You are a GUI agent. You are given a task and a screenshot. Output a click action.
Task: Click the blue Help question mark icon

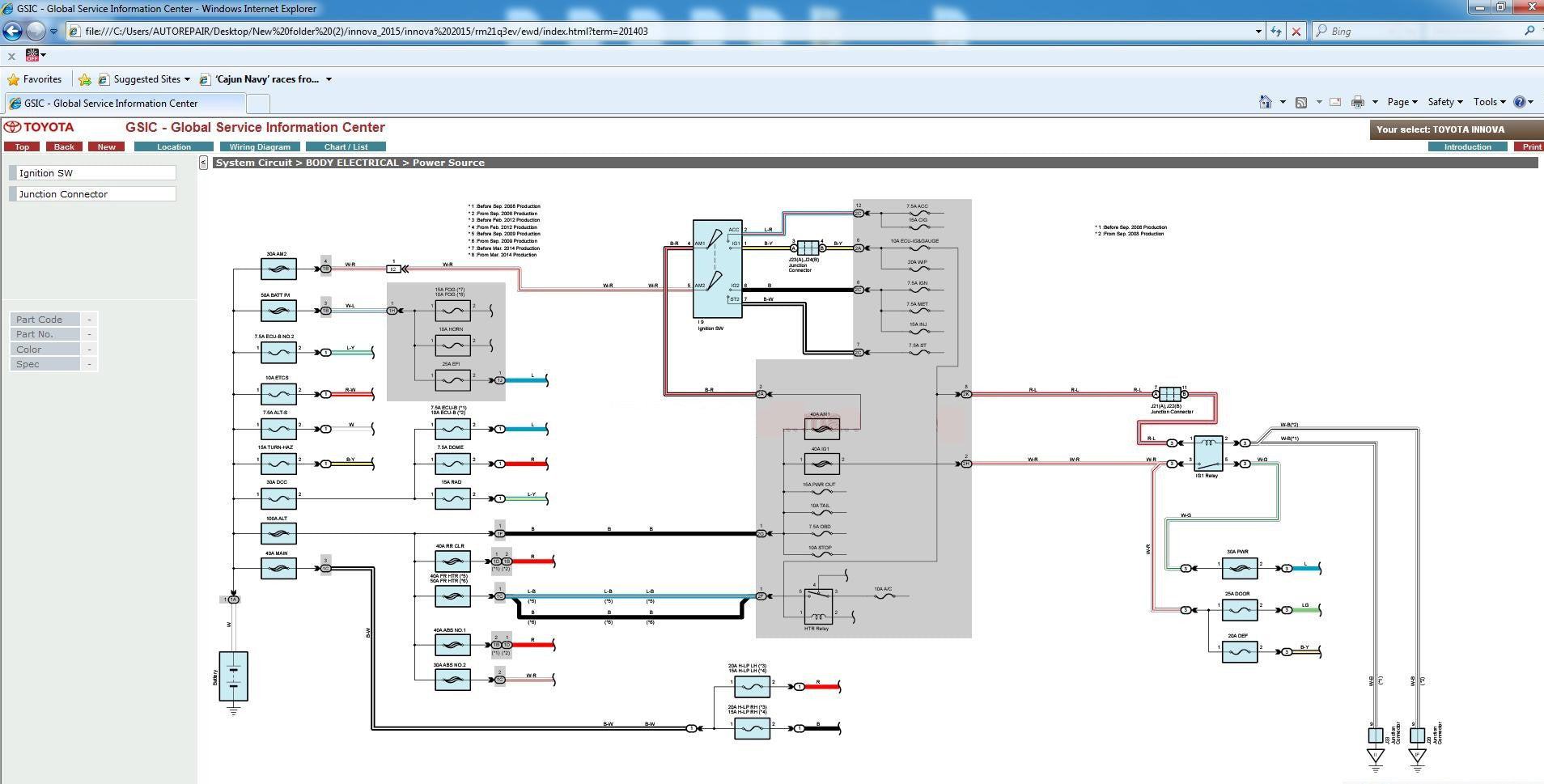[1519, 102]
